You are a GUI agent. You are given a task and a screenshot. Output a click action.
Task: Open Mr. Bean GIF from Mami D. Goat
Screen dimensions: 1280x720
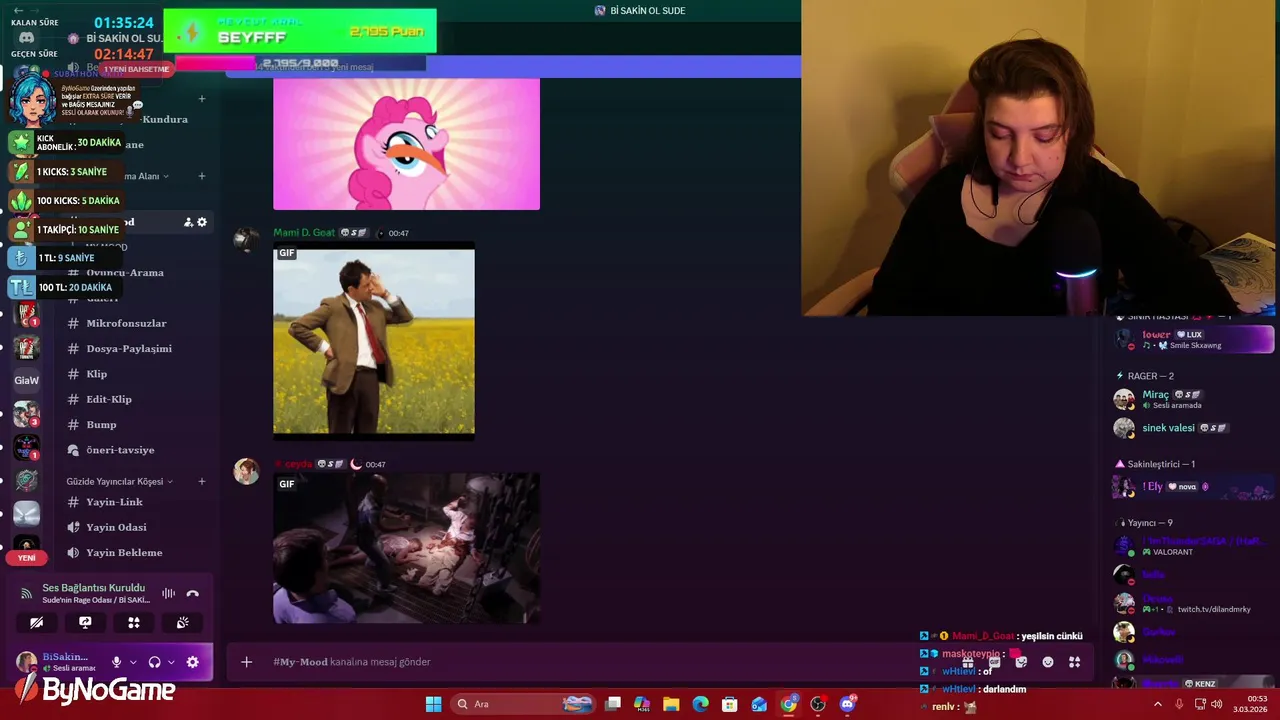374,341
